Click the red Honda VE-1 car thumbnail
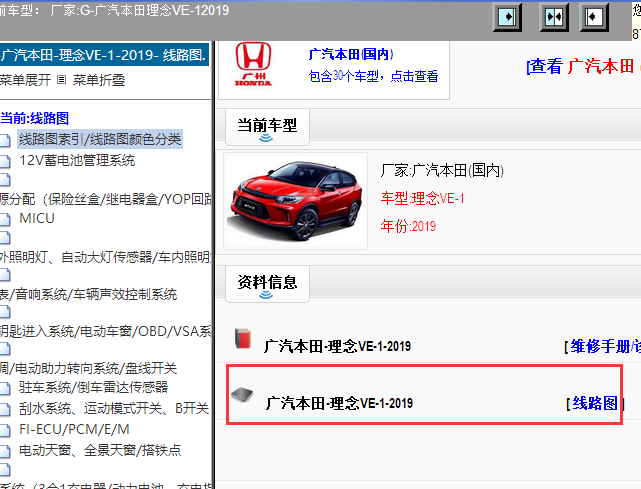641x489 pixels. click(x=295, y=201)
